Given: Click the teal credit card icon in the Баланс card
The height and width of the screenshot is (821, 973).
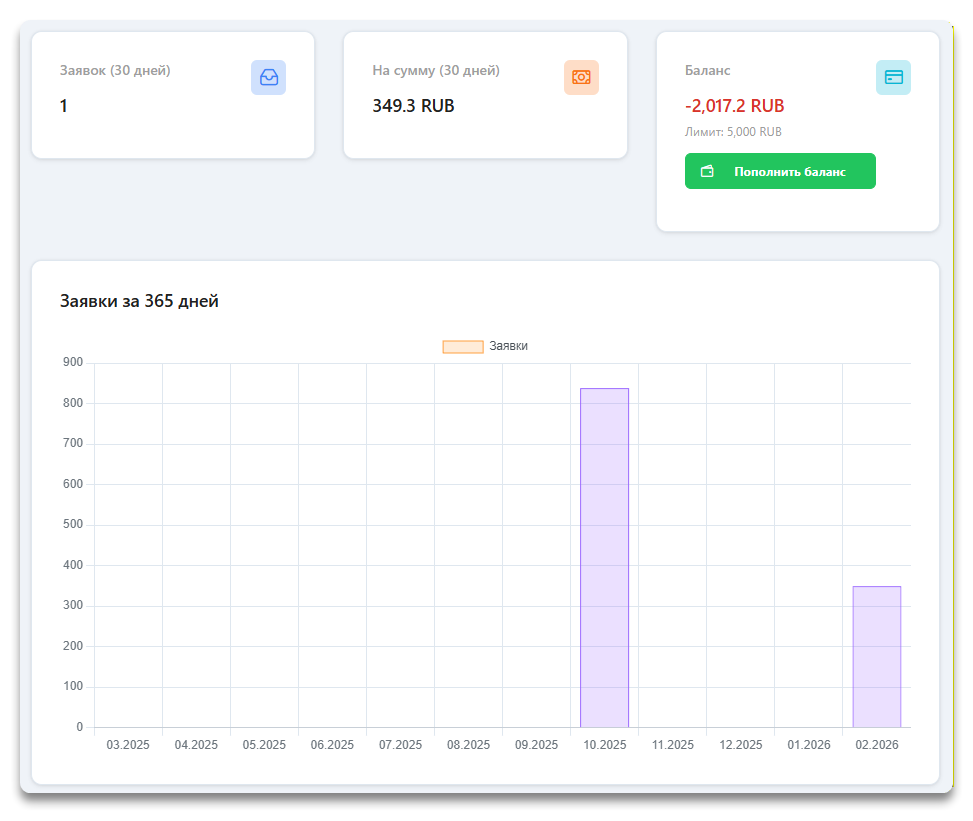Looking at the screenshot, I should click(x=893, y=77).
